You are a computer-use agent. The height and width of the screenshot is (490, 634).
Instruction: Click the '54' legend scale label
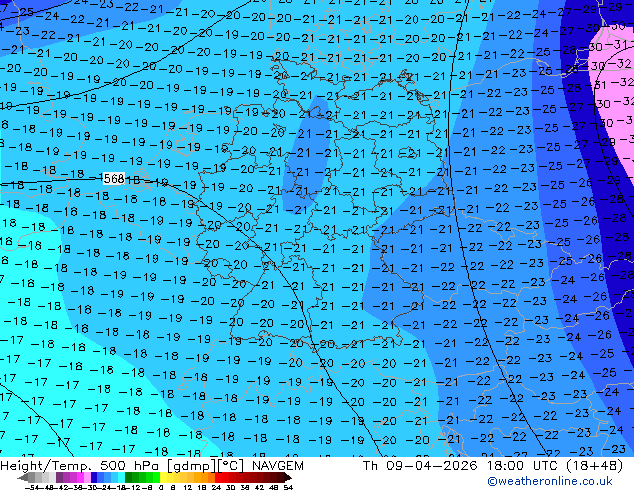(288, 487)
